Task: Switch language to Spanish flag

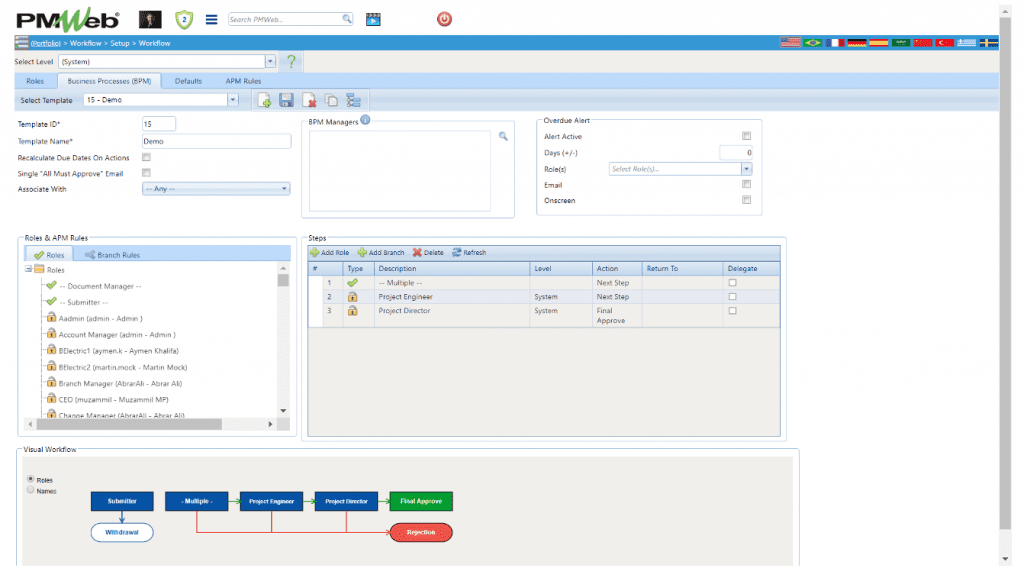Action: point(879,42)
